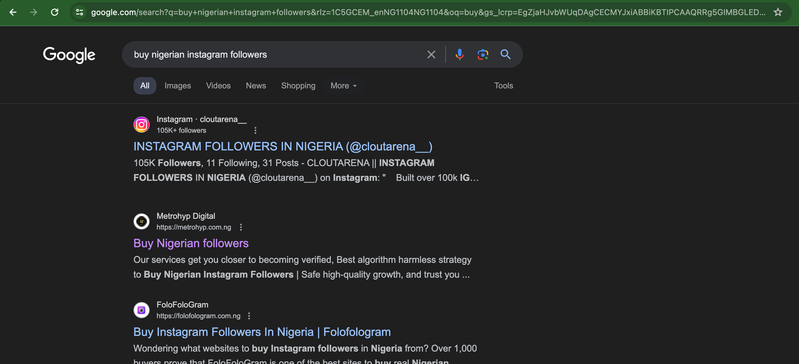Open Google Lens image search
799x364 pixels.
pyautogui.click(x=483, y=55)
